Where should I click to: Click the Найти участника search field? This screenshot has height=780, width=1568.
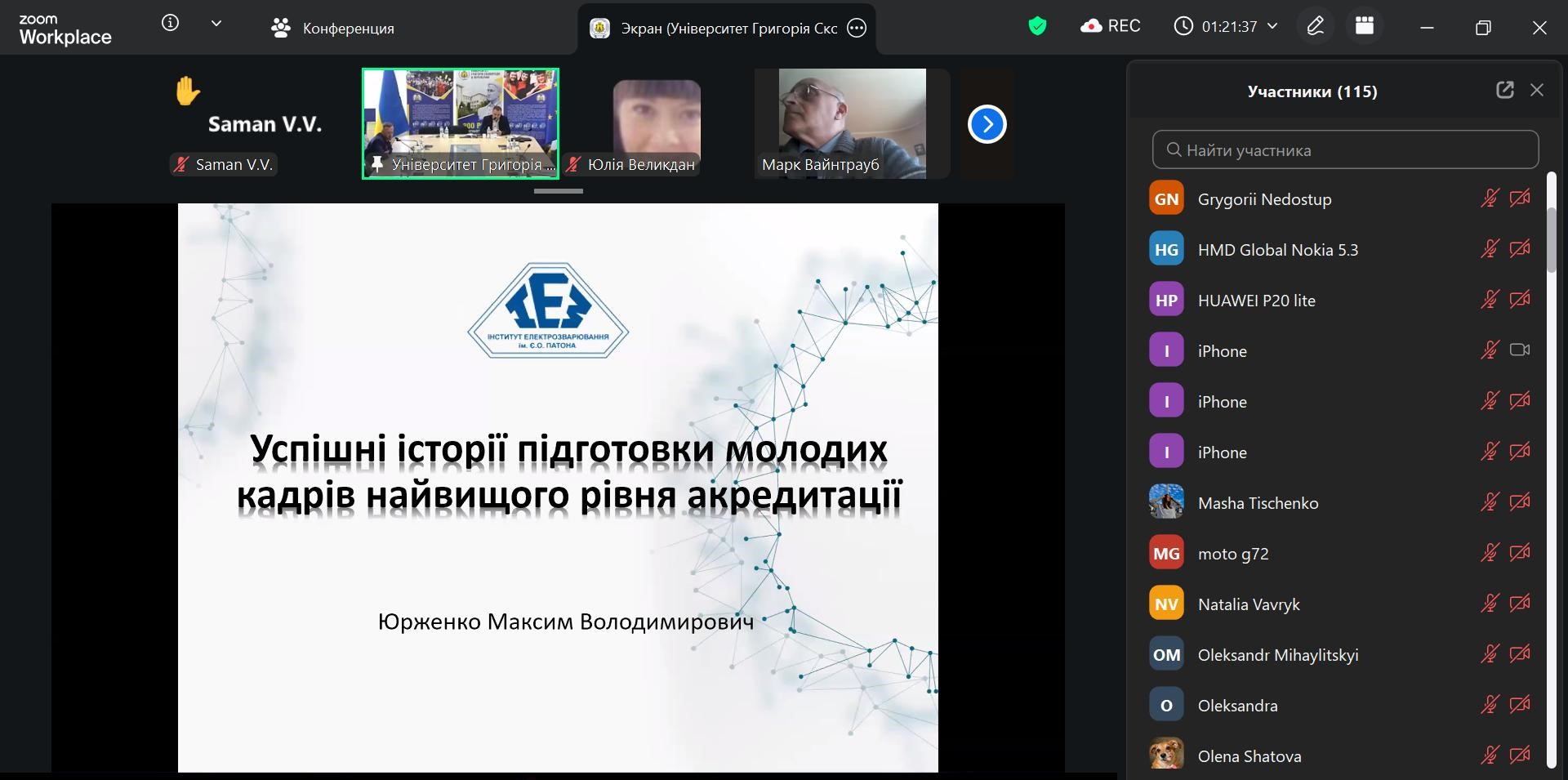tap(1345, 150)
